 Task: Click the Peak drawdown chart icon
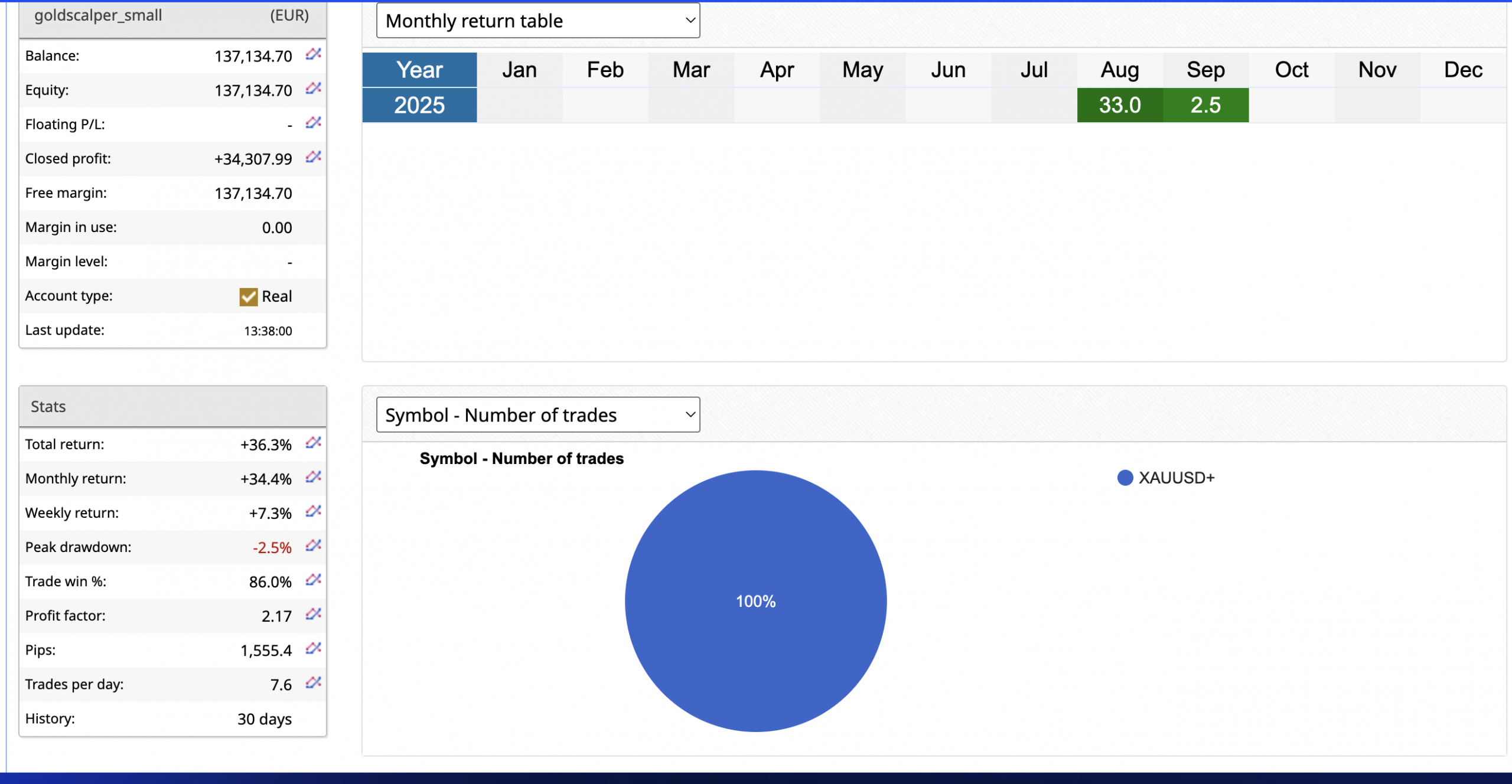pos(313,545)
